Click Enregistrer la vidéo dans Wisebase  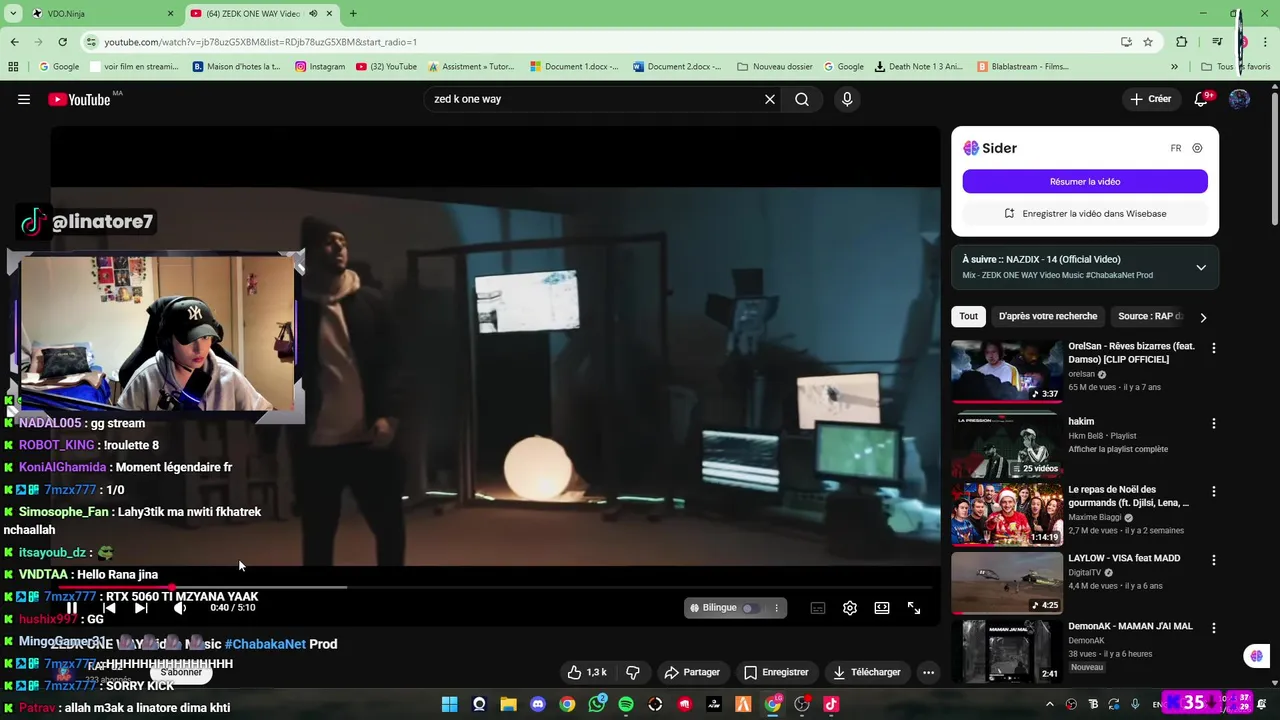coord(1085,213)
